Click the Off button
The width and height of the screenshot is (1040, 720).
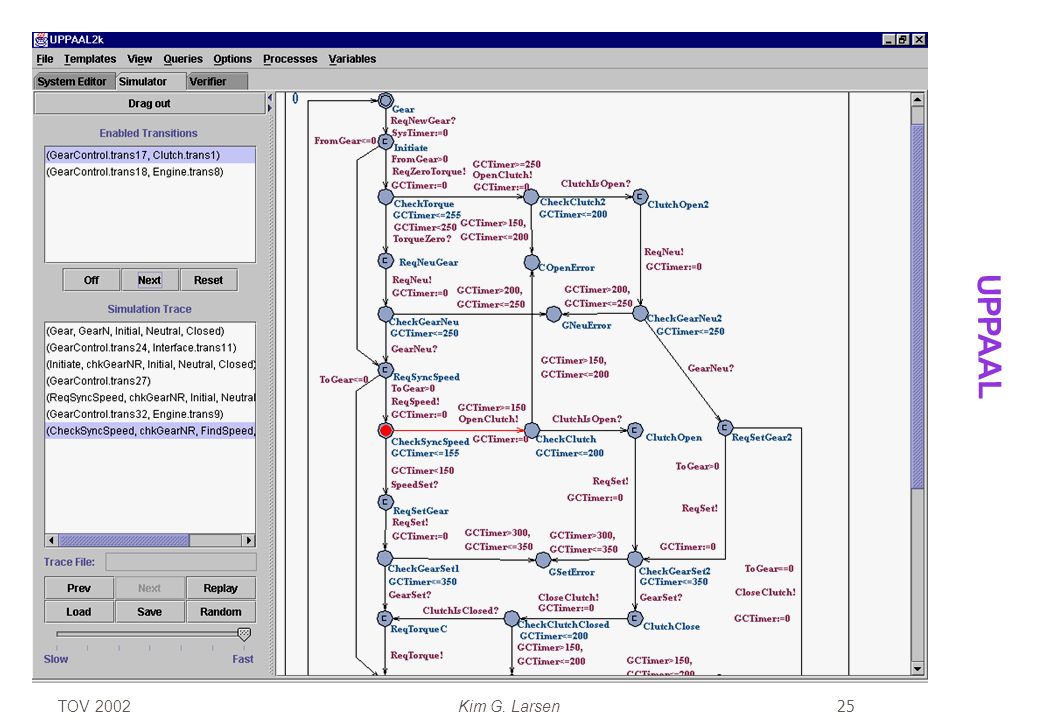click(x=92, y=280)
